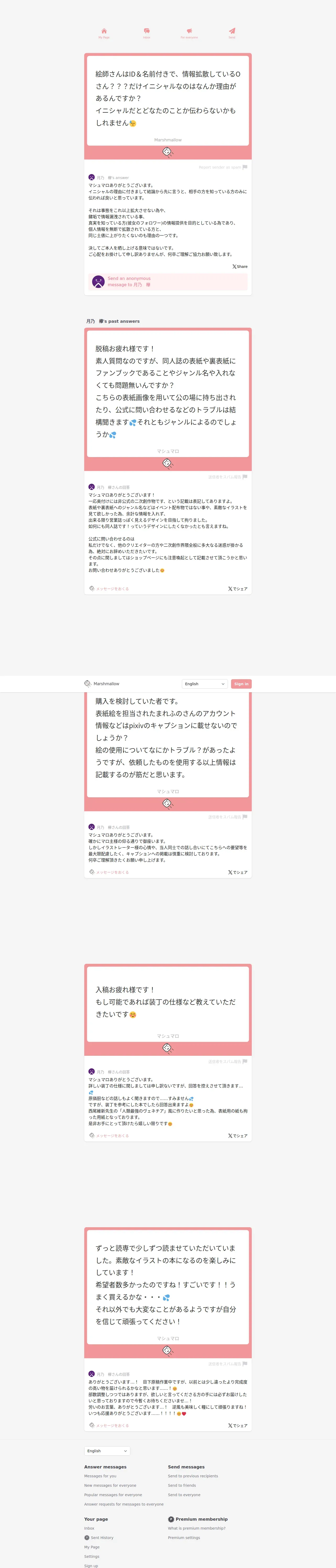Click the answerer avatar on the 入稿お疲れ様です card
The width and height of the screenshot is (336, 1568).
(x=92, y=1071)
